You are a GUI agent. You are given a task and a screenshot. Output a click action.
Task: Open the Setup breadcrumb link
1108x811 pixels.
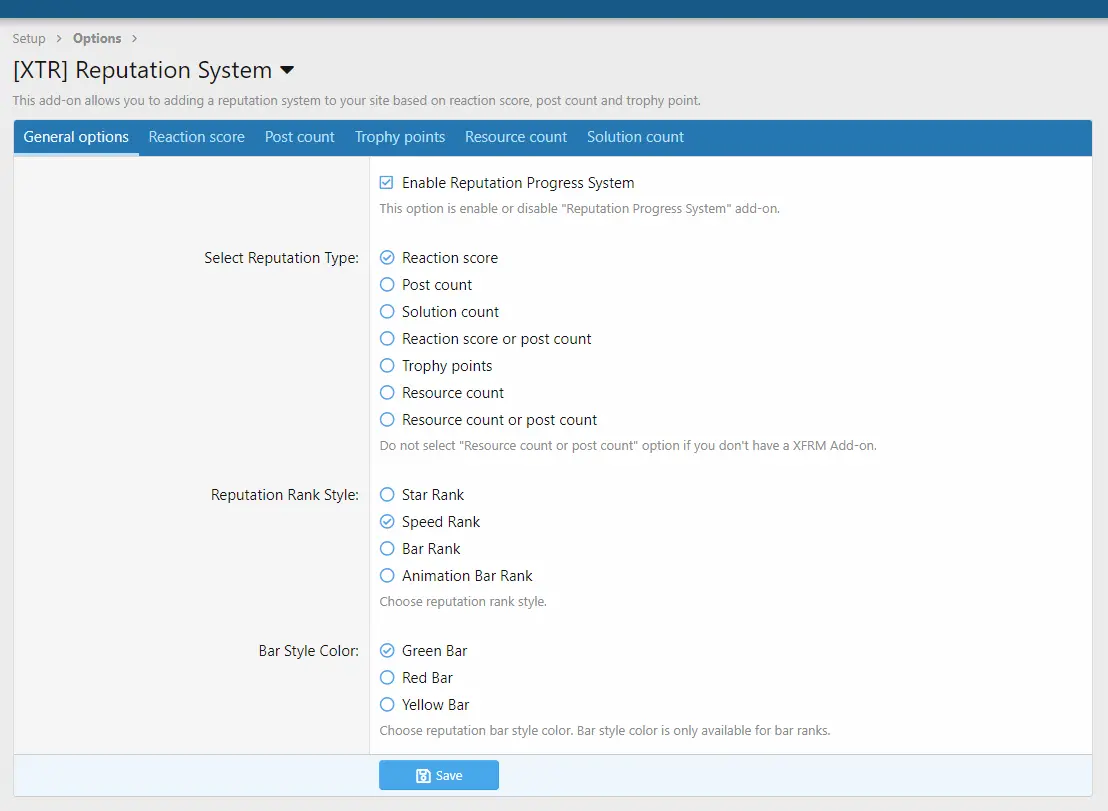click(29, 38)
